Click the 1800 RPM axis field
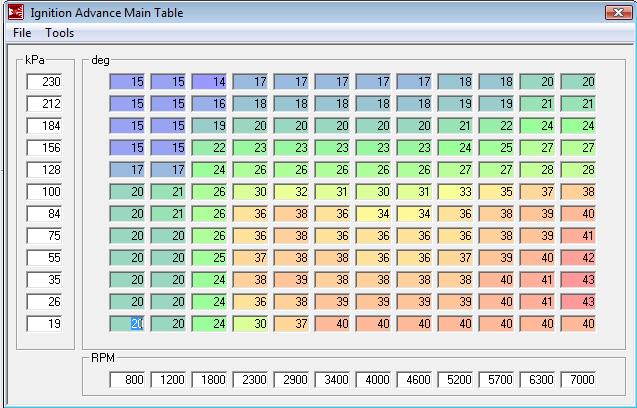Screen dimensions: 637x408 209,380
